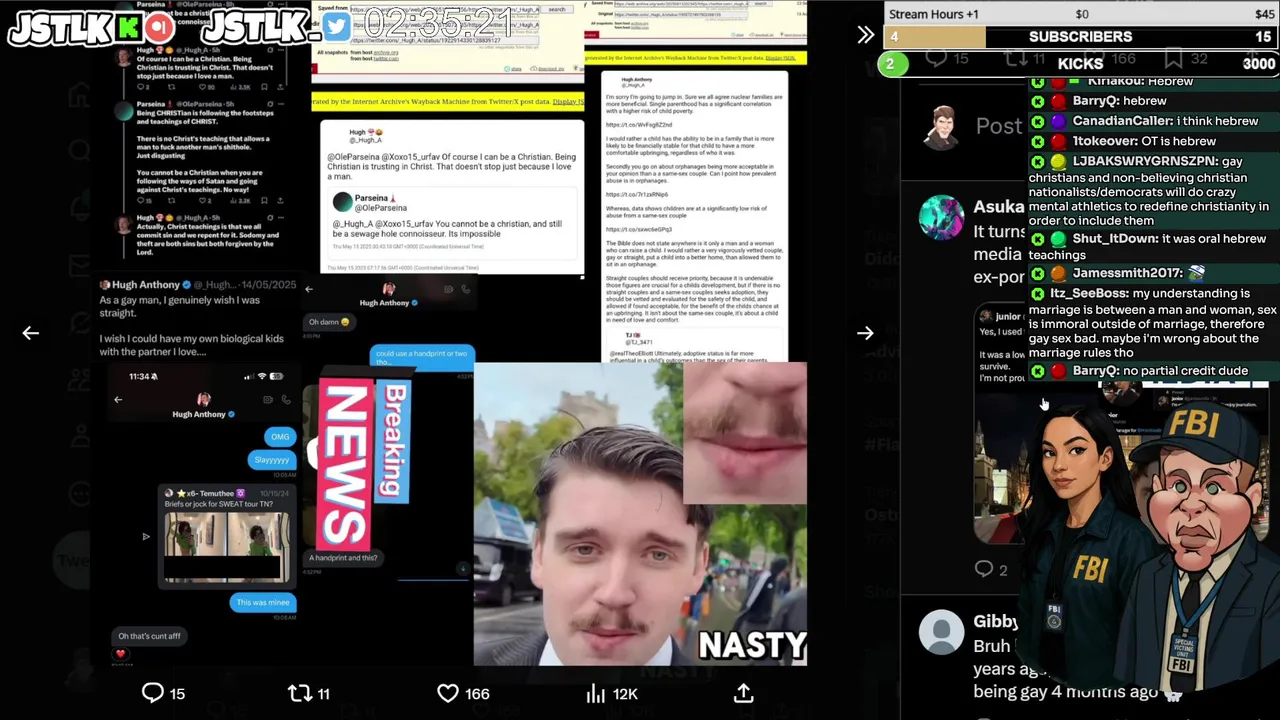
Task: Open Asuka's username link
Action: click(999, 207)
